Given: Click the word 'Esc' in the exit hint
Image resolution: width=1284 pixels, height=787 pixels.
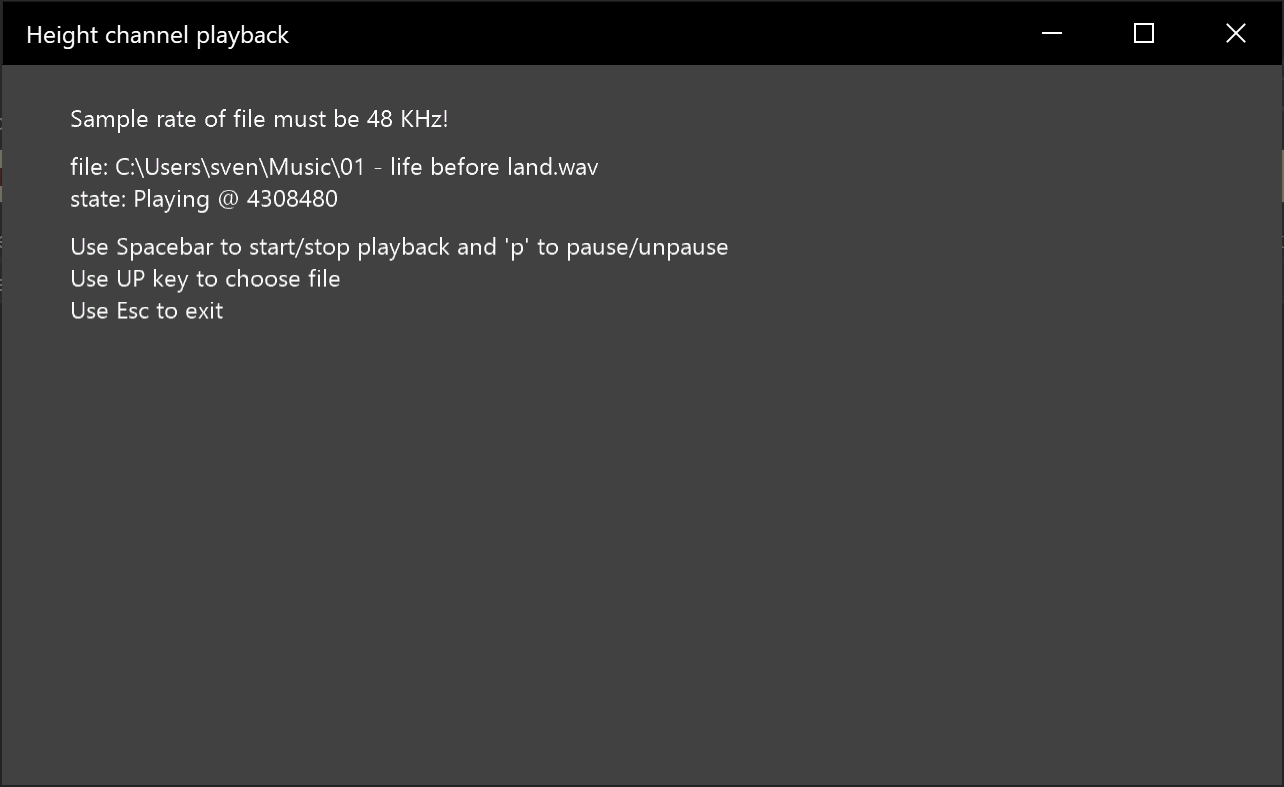Looking at the screenshot, I should click(132, 311).
